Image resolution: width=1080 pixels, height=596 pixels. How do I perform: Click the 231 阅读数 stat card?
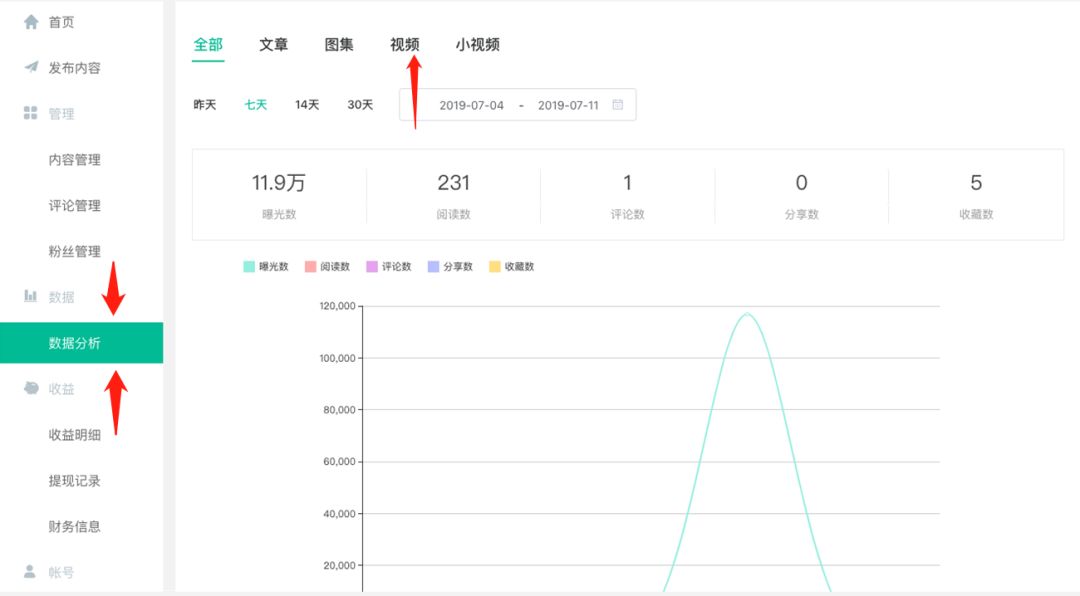[453, 195]
